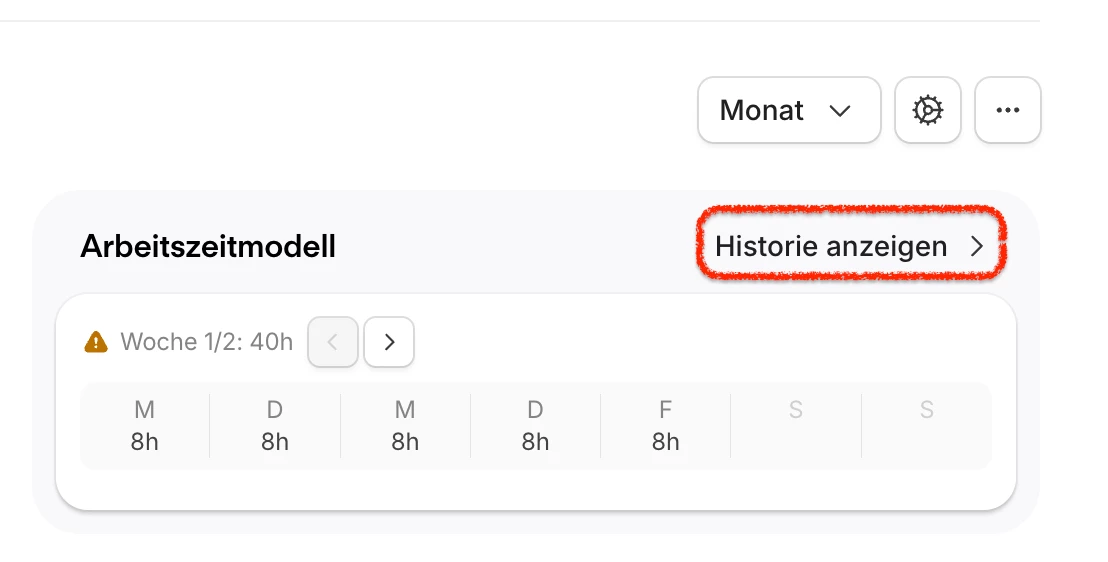The image size is (1108, 562).
Task: Click the Arbeitszeitmodell heading
Action: (208, 247)
